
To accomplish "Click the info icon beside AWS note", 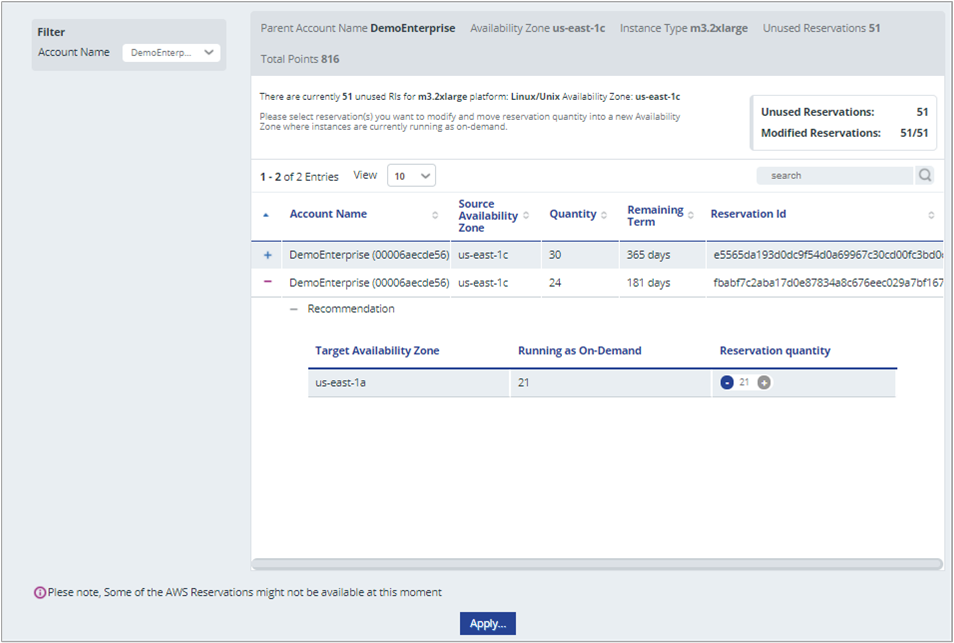I will (x=40, y=593).
